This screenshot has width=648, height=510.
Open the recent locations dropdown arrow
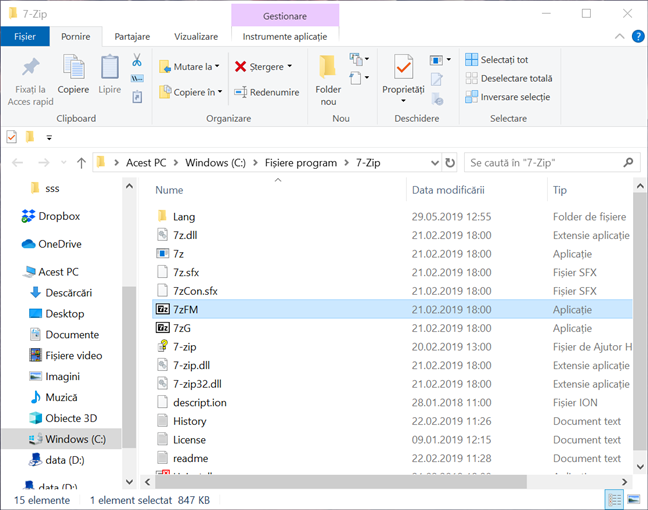64,163
